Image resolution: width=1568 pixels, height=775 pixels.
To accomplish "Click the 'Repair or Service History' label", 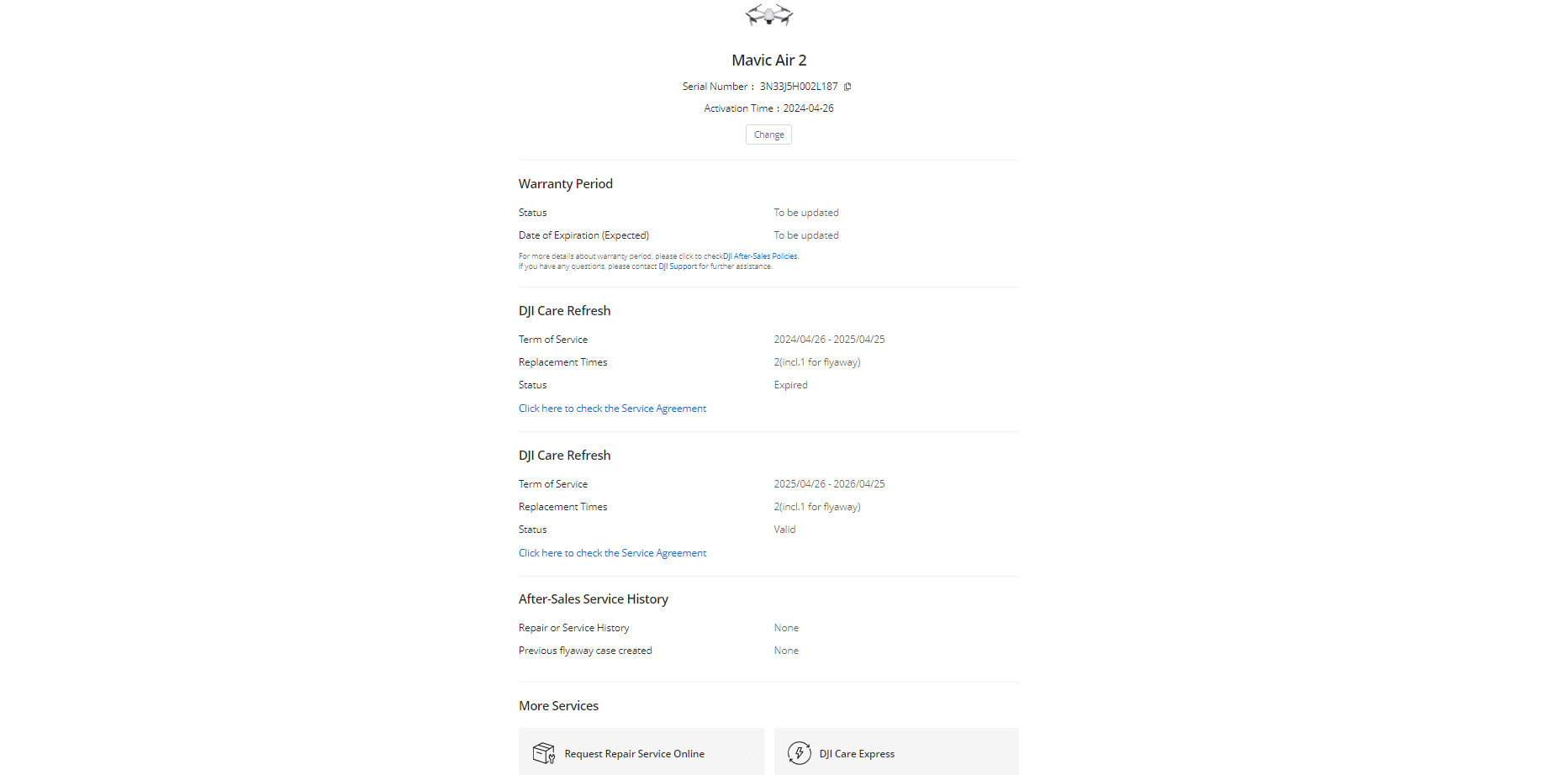I will click(x=573, y=628).
